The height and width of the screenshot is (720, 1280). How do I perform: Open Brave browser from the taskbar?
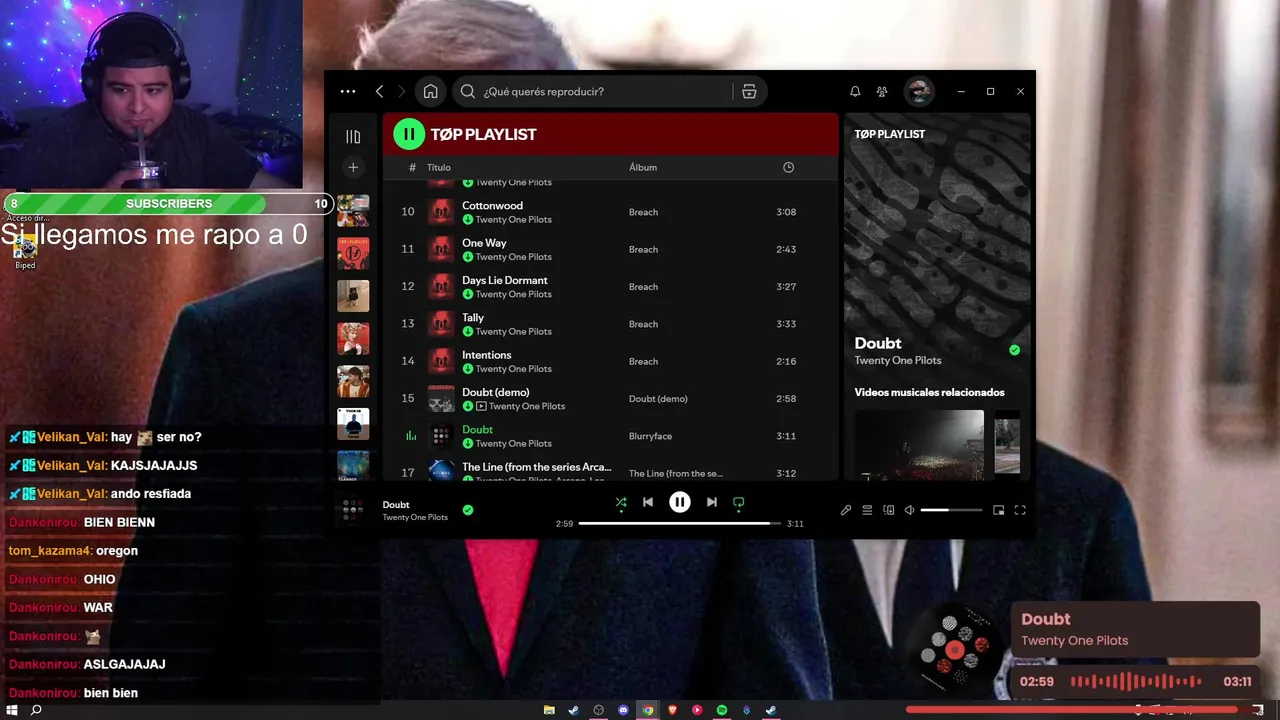672,710
